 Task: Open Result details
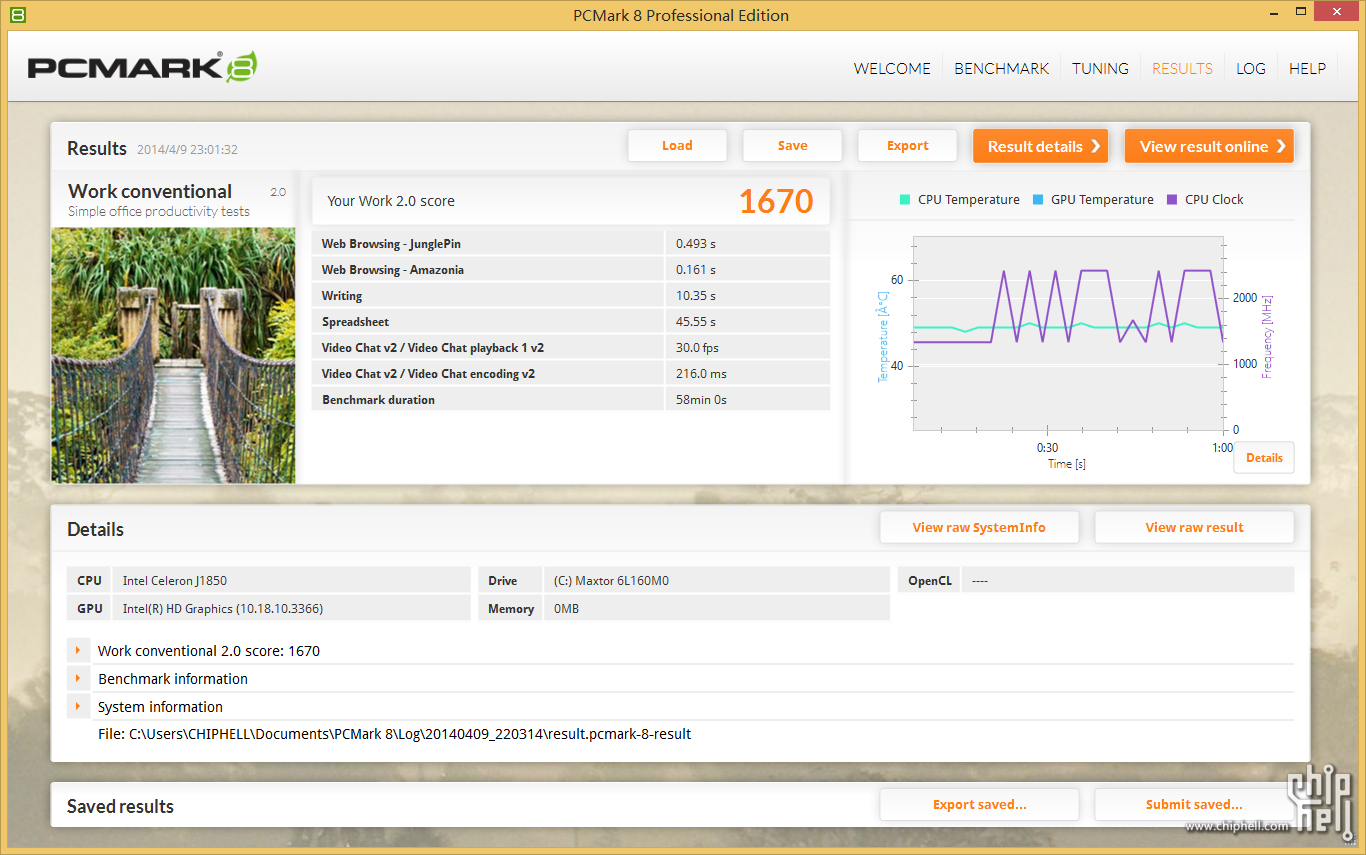click(1040, 146)
